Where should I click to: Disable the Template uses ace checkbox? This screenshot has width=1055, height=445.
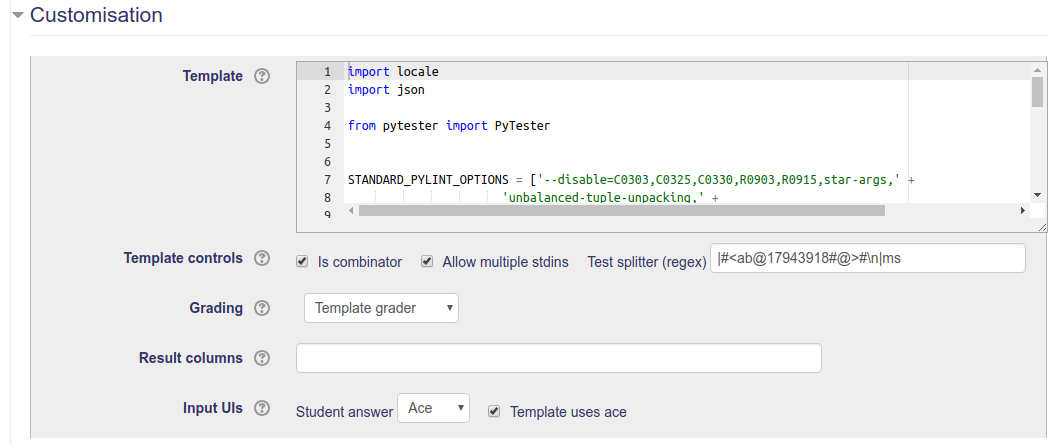494,411
